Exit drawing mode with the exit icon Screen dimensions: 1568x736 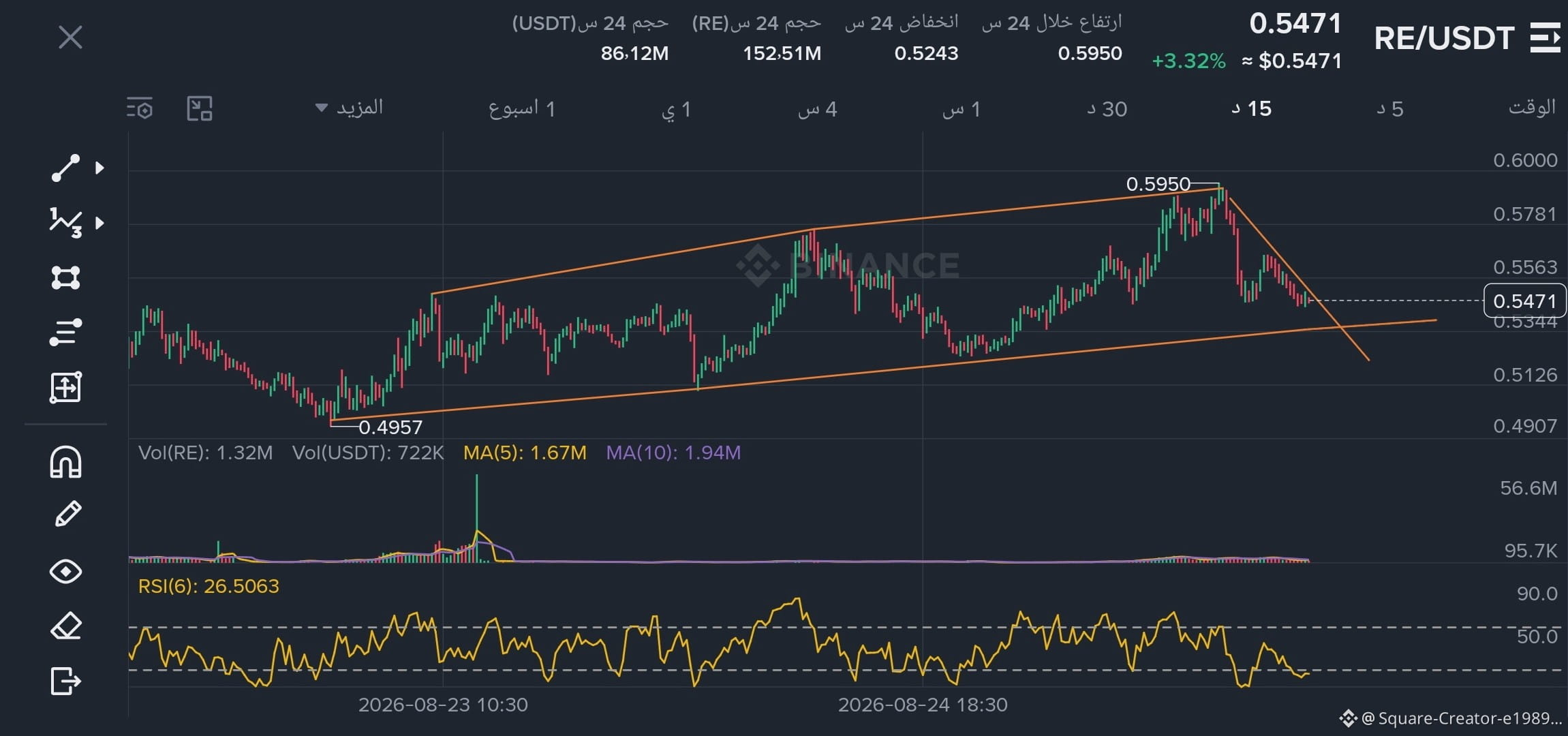pyautogui.click(x=66, y=681)
